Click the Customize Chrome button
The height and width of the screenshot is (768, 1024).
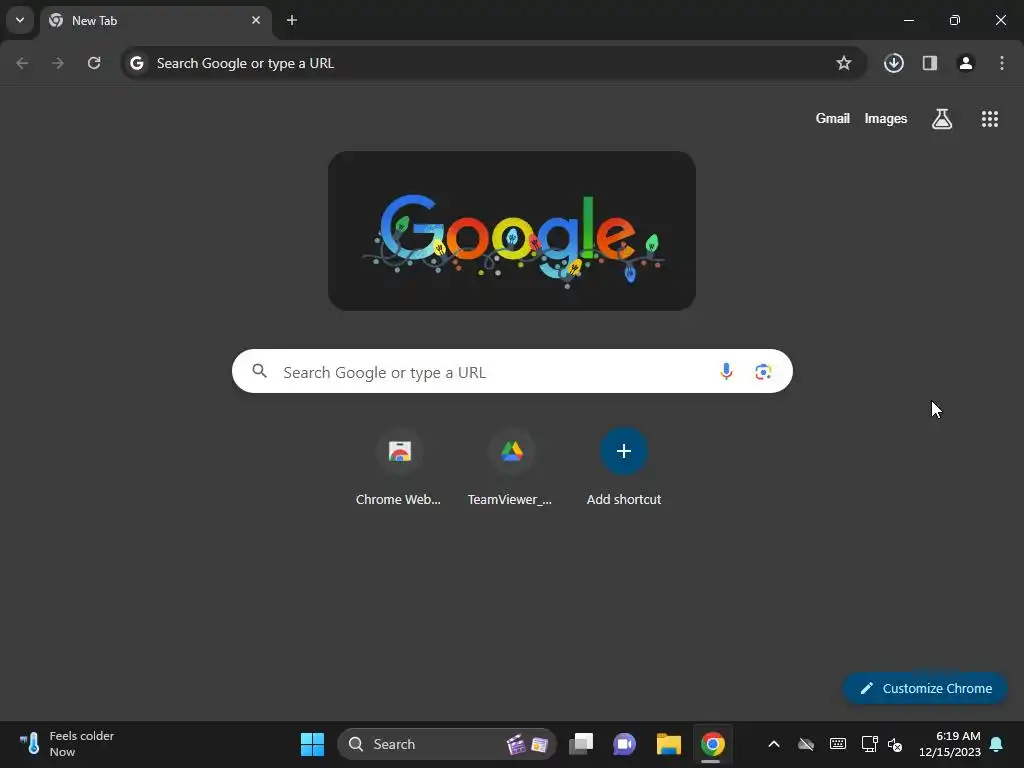925,688
